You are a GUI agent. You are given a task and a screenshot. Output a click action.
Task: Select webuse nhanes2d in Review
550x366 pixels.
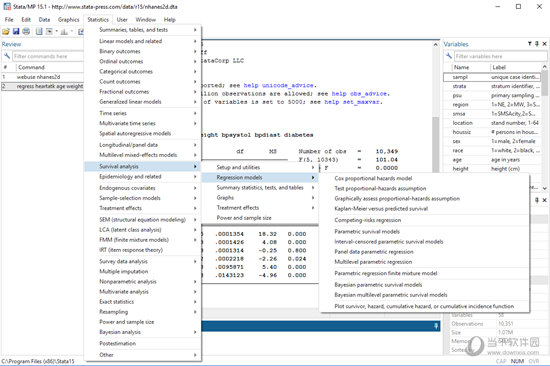[42, 77]
